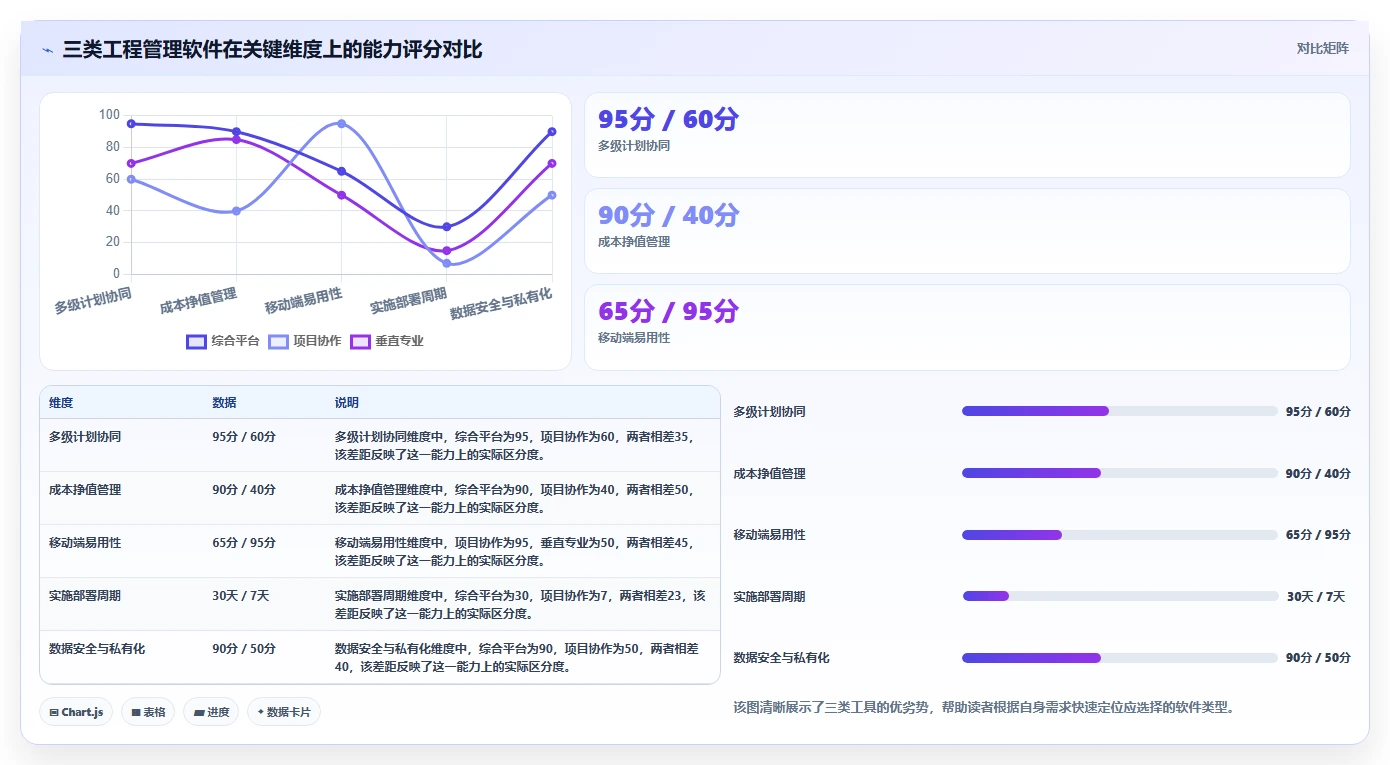Image resolution: width=1390 pixels, height=765 pixels.
Task: Click the Chart.js tag button
Action: click(x=77, y=712)
